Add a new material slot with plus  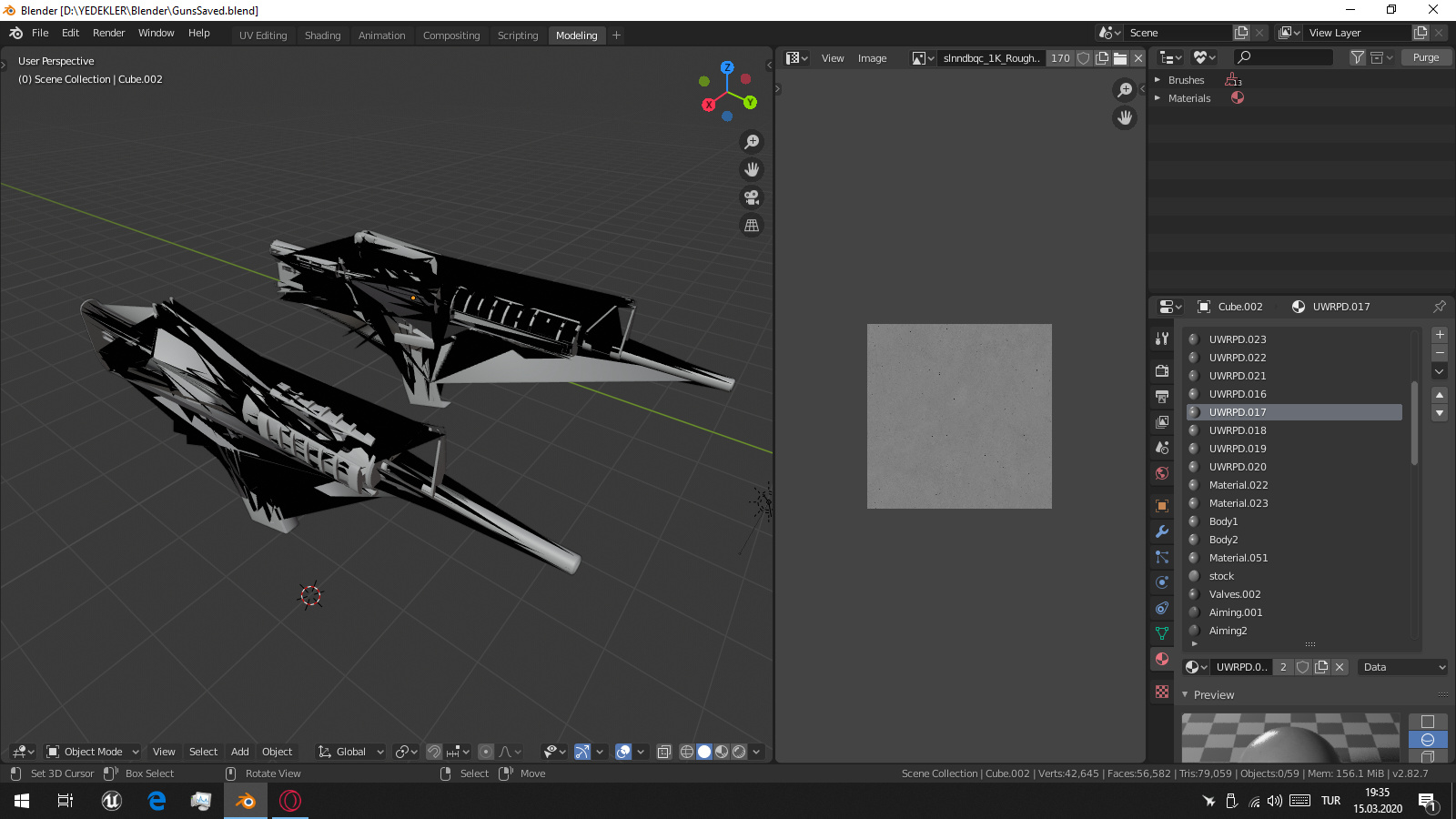(x=1440, y=335)
